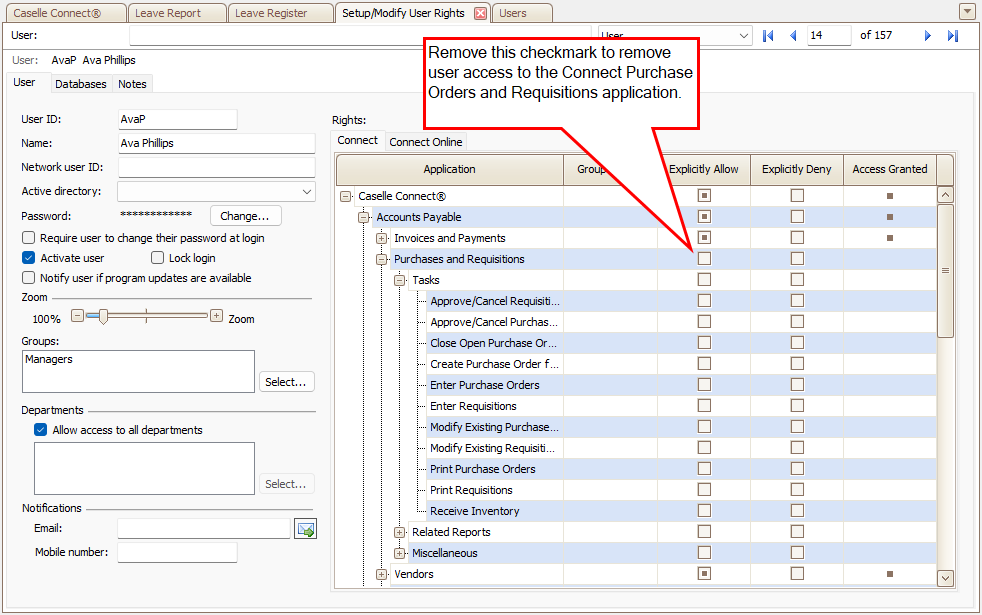The height and width of the screenshot is (615, 982).
Task: Click the send email envelope icon
Action: tap(305, 528)
